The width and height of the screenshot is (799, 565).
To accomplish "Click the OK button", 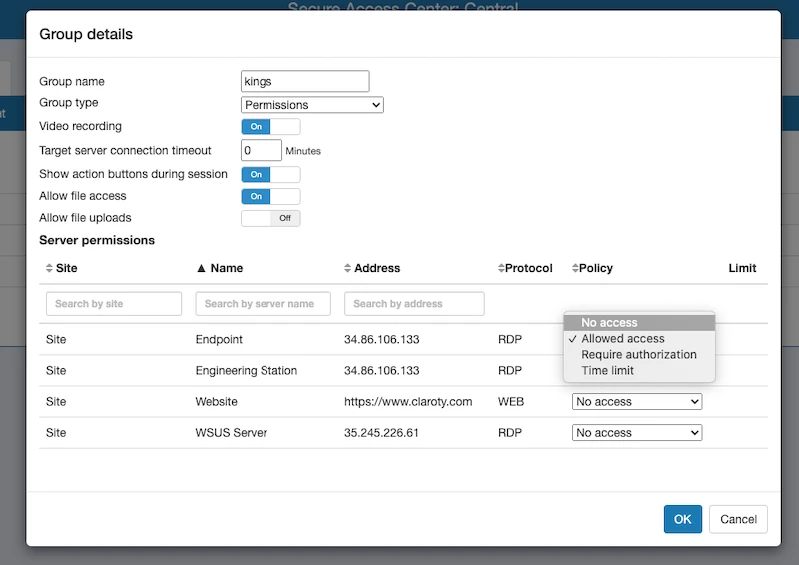I will click(682, 519).
